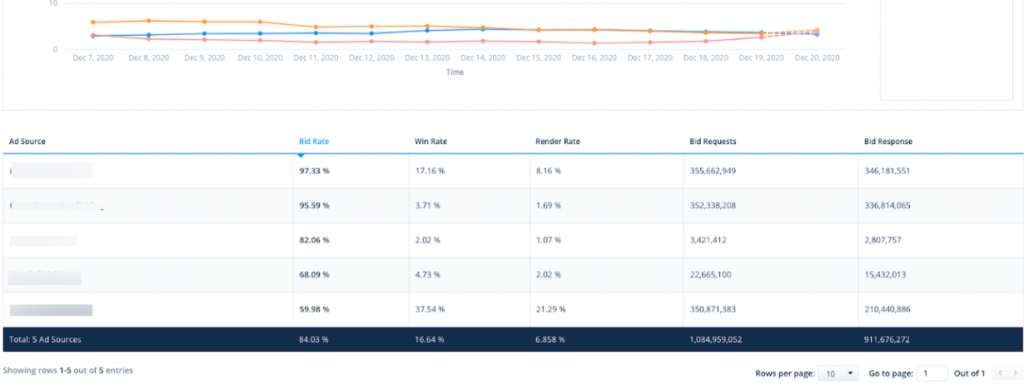Select the ad source row with 59.98 % bid rate

tap(513, 310)
